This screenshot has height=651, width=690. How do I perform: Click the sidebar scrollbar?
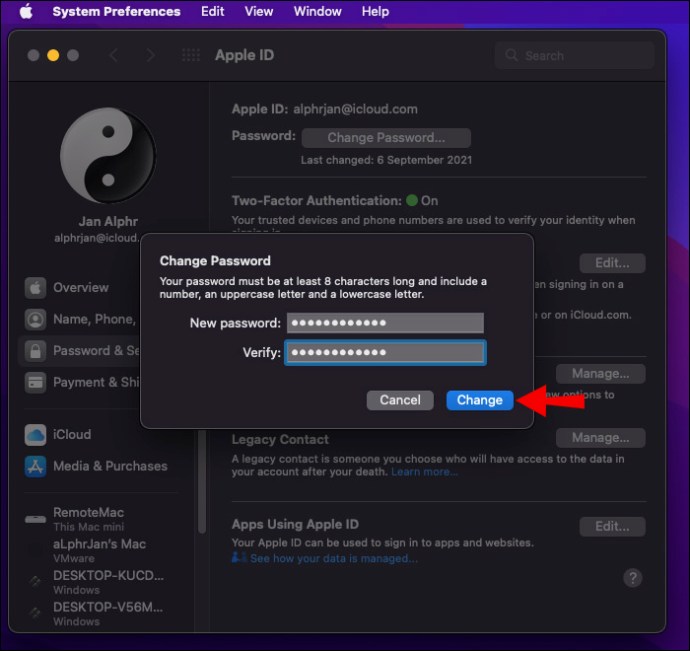click(202, 482)
